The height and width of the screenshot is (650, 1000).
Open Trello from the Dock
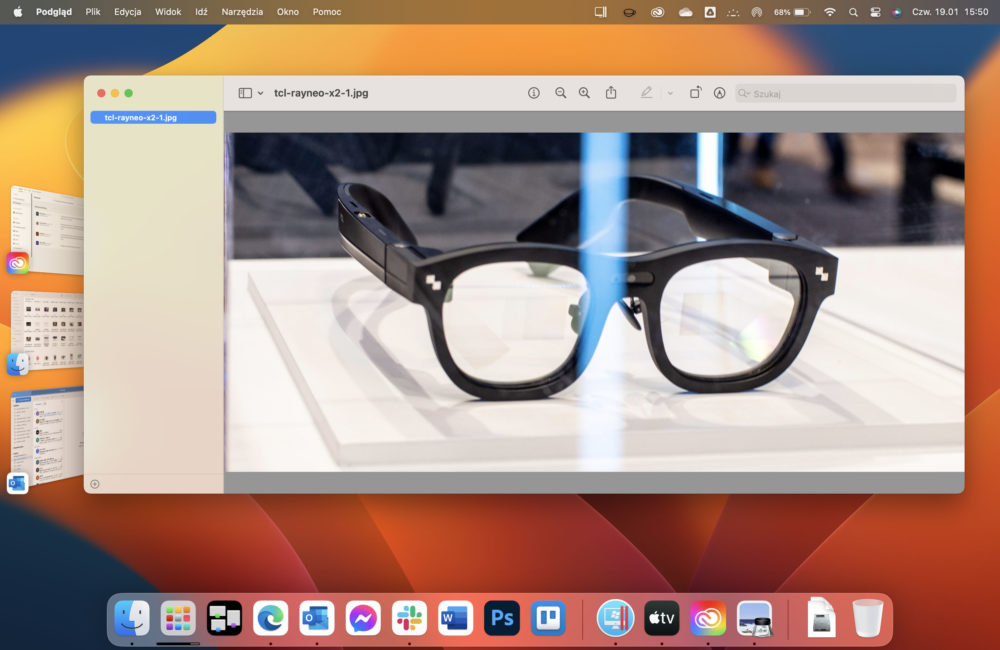[x=548, y=618]
